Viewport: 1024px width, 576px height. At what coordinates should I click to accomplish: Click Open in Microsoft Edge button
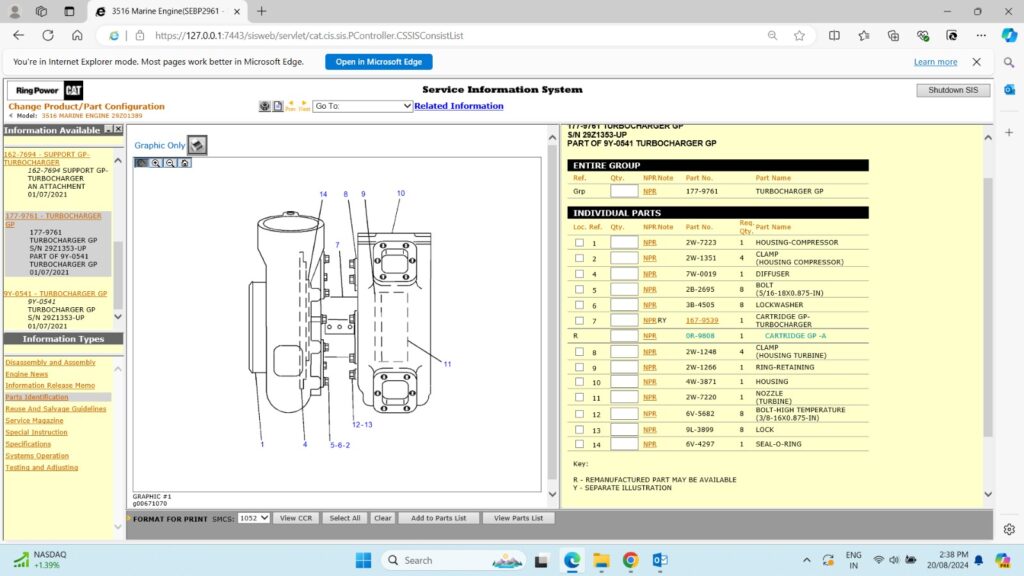click(x=378, y=62)
